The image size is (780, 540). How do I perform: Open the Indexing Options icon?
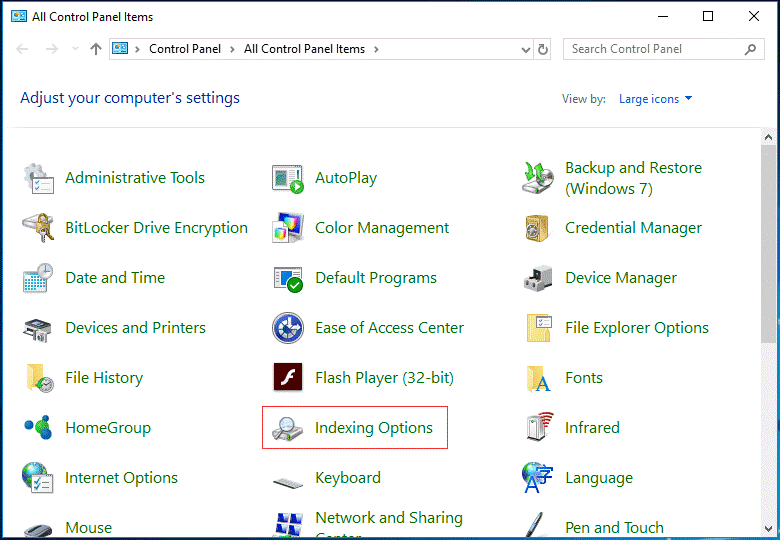(x=288, y=428)
